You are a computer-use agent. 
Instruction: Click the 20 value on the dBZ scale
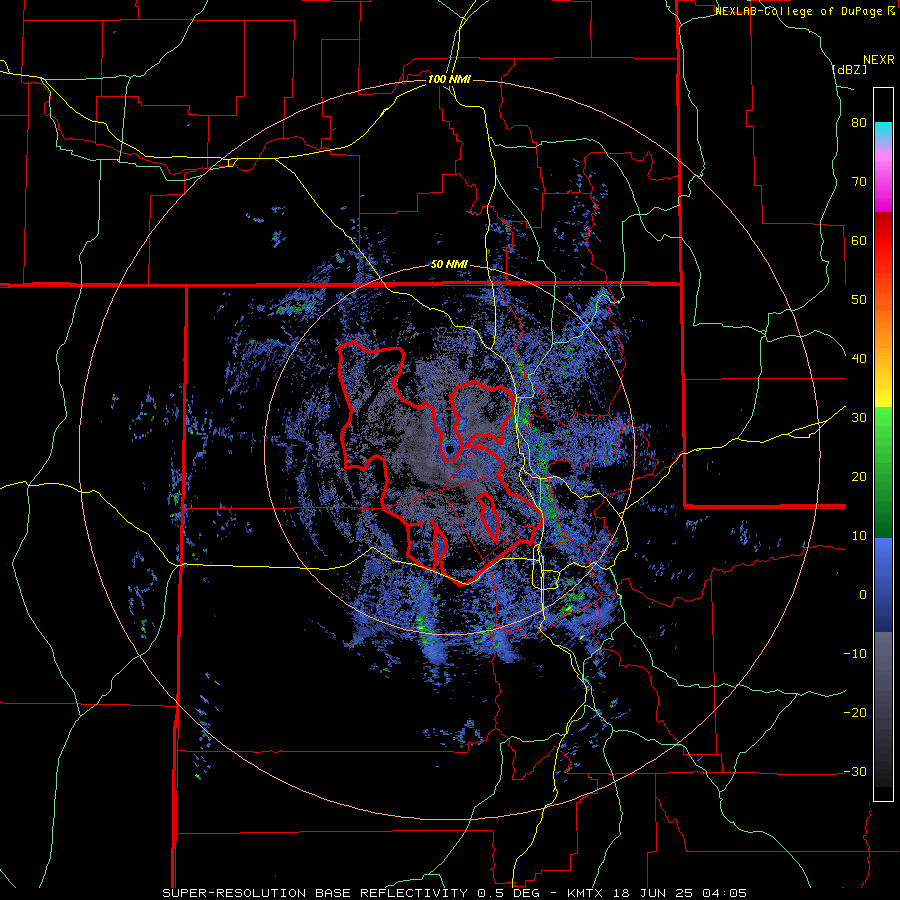pos(859,477)
